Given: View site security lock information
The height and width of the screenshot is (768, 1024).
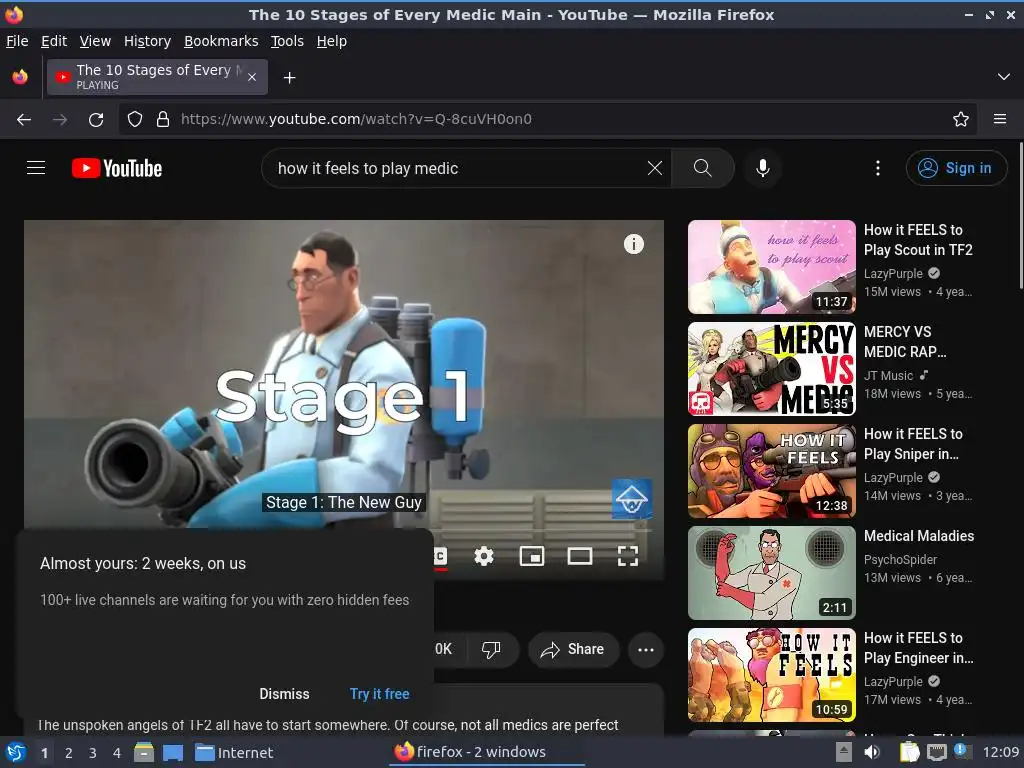Looking at the screenshot, I should coord(163,119).
